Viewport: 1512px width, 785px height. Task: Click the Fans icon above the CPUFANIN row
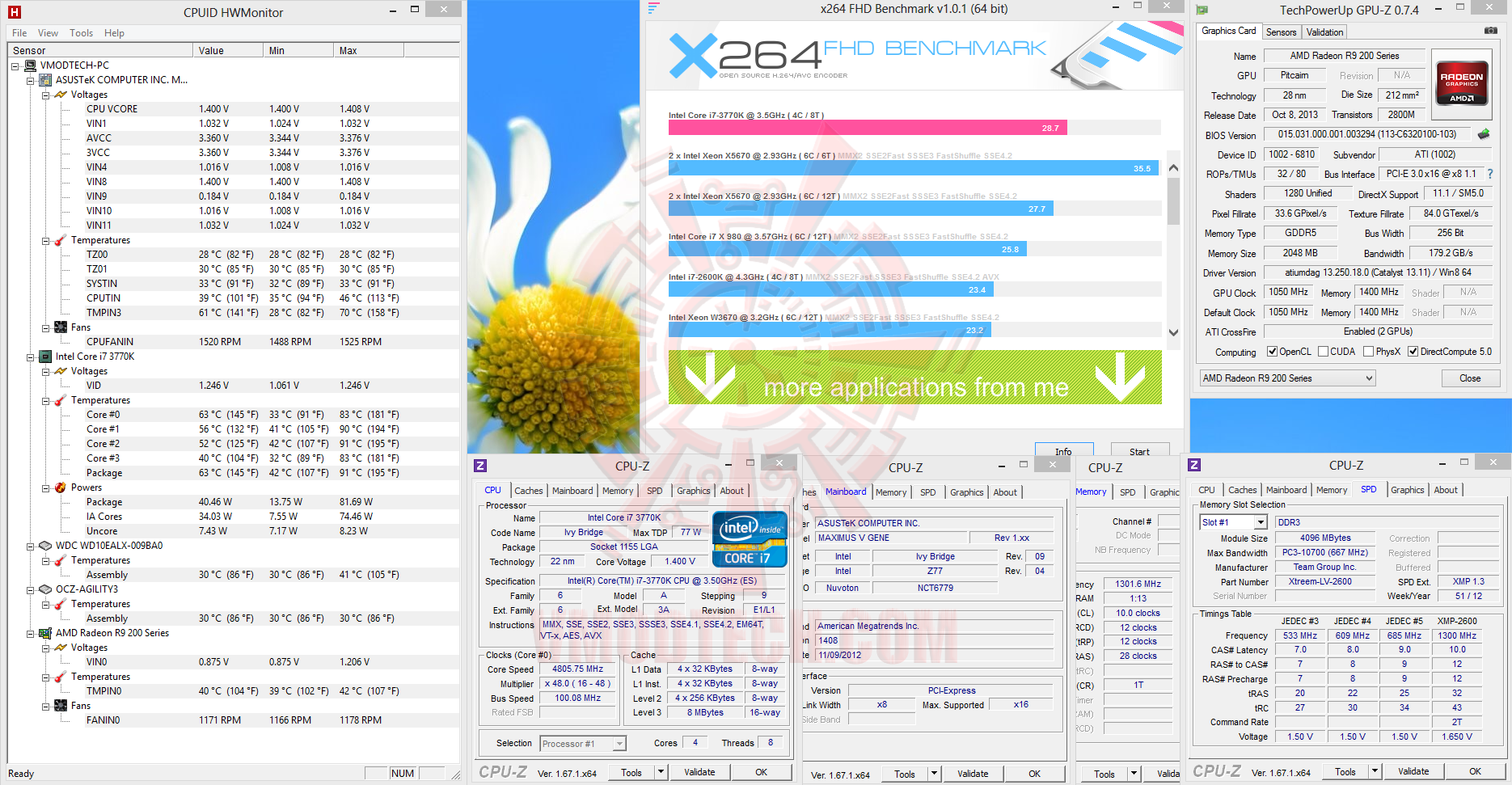[x=61, y=327]
